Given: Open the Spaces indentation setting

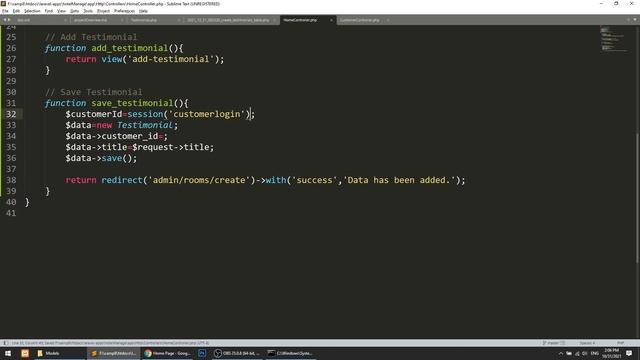Looking at the screenshot, I should pyautogui.click(x=587, y=343).
